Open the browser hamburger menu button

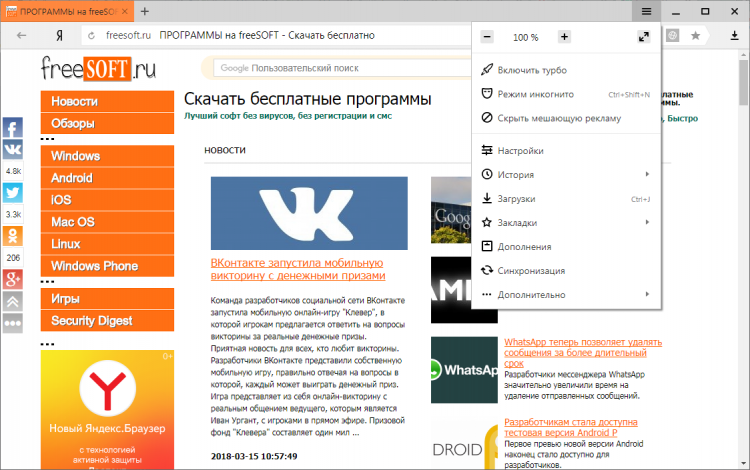646,11
